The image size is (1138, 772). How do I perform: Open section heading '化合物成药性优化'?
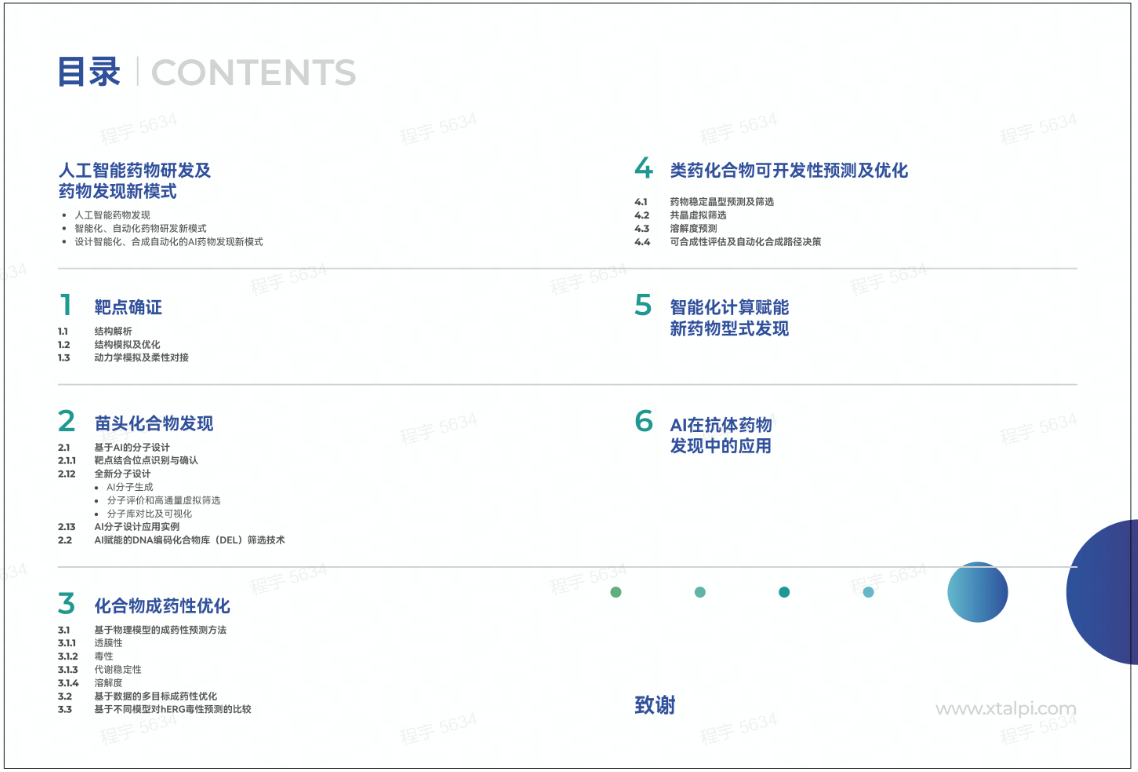click(x=162, y=605)
